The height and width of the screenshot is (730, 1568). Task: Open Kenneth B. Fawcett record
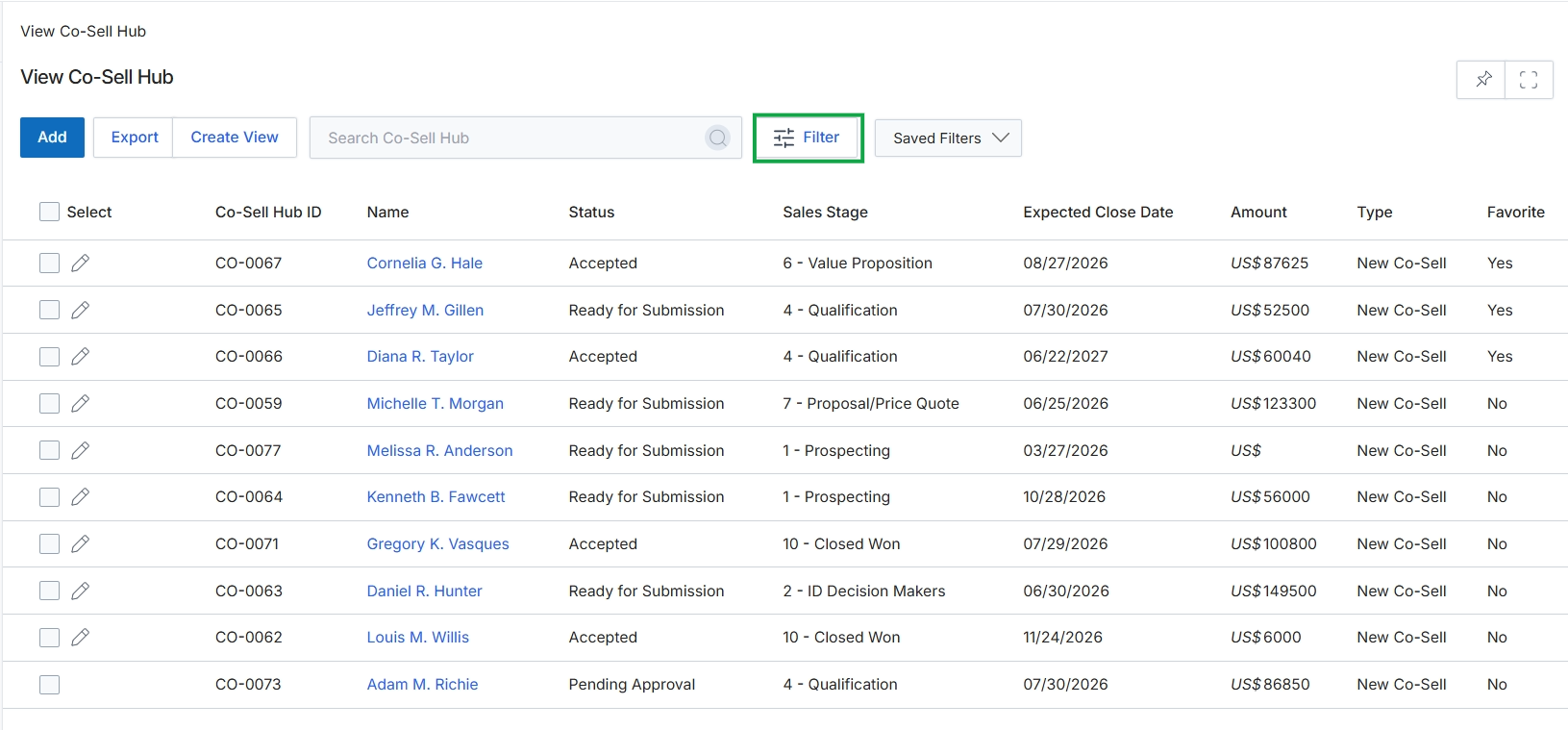436,496
